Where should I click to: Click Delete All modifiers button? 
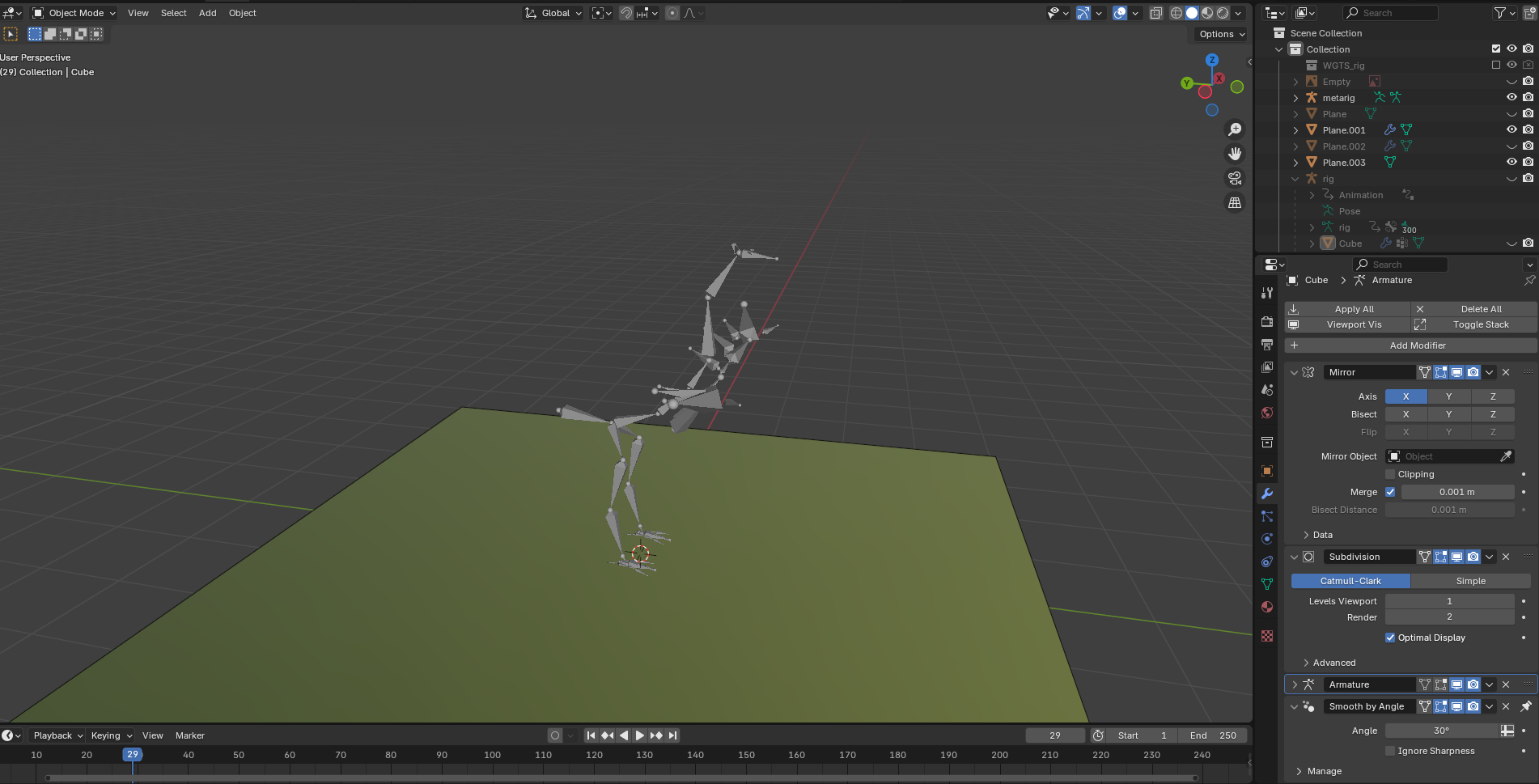(x=1474, y=309)
